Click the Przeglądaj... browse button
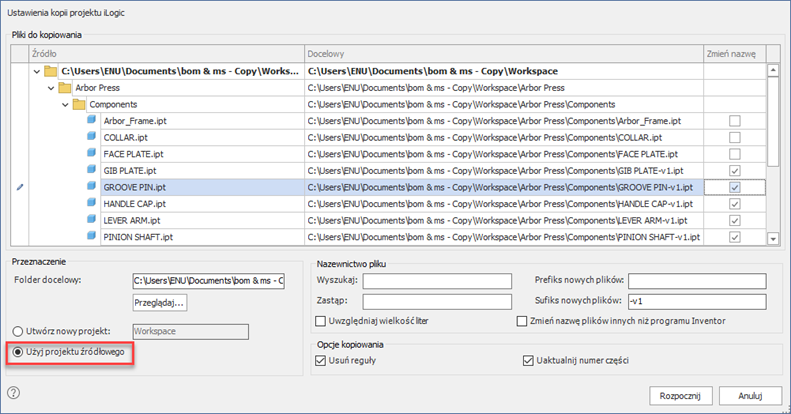 160,302
